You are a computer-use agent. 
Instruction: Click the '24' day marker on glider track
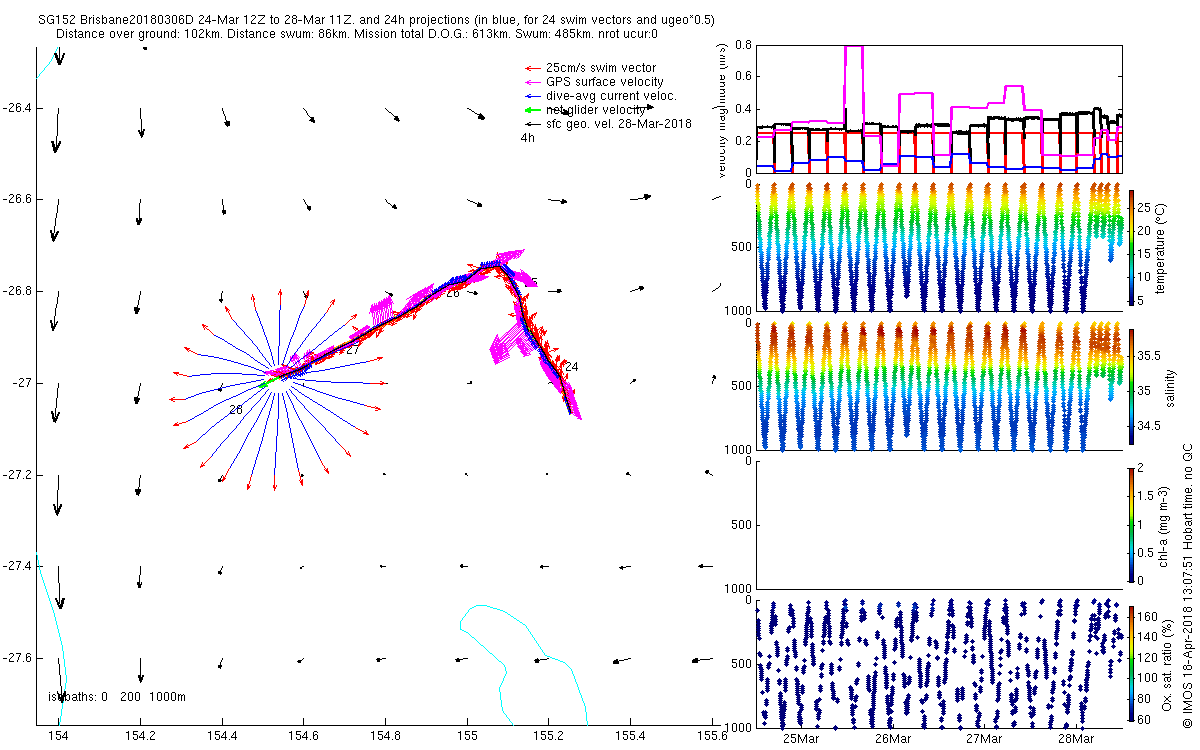coord(572,367)
